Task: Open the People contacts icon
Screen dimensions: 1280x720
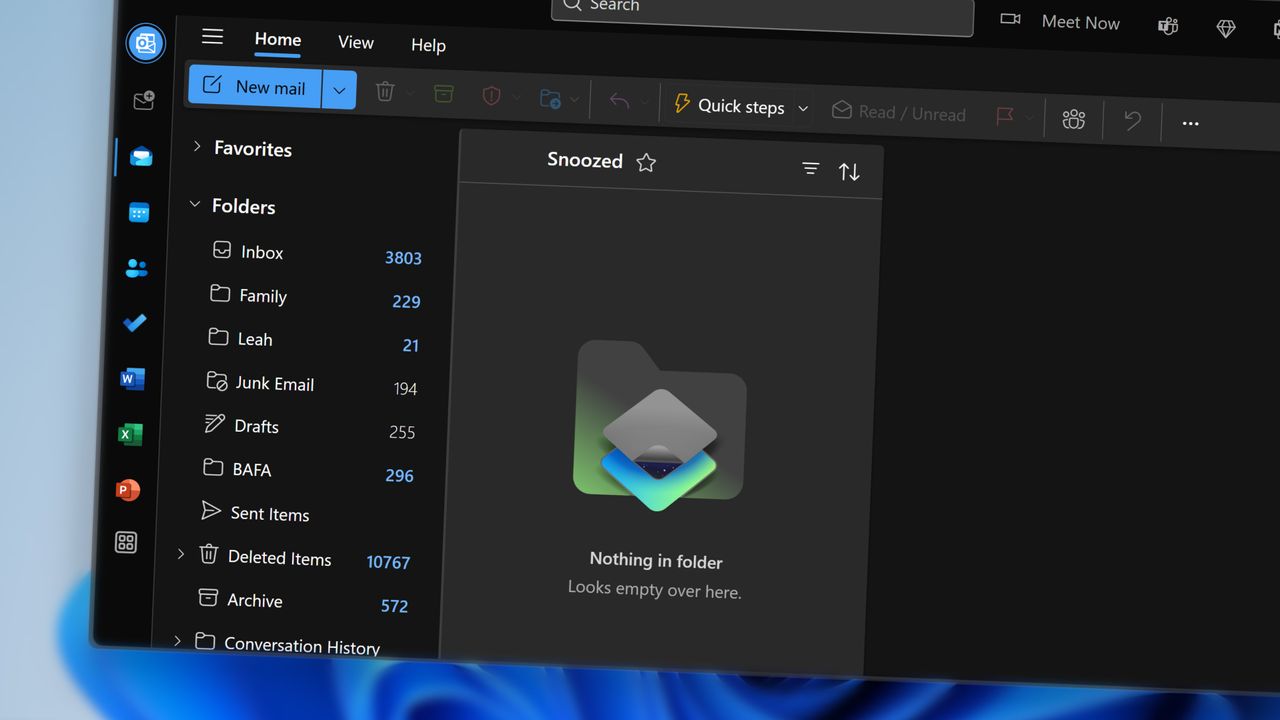Action: pos(137,268)
